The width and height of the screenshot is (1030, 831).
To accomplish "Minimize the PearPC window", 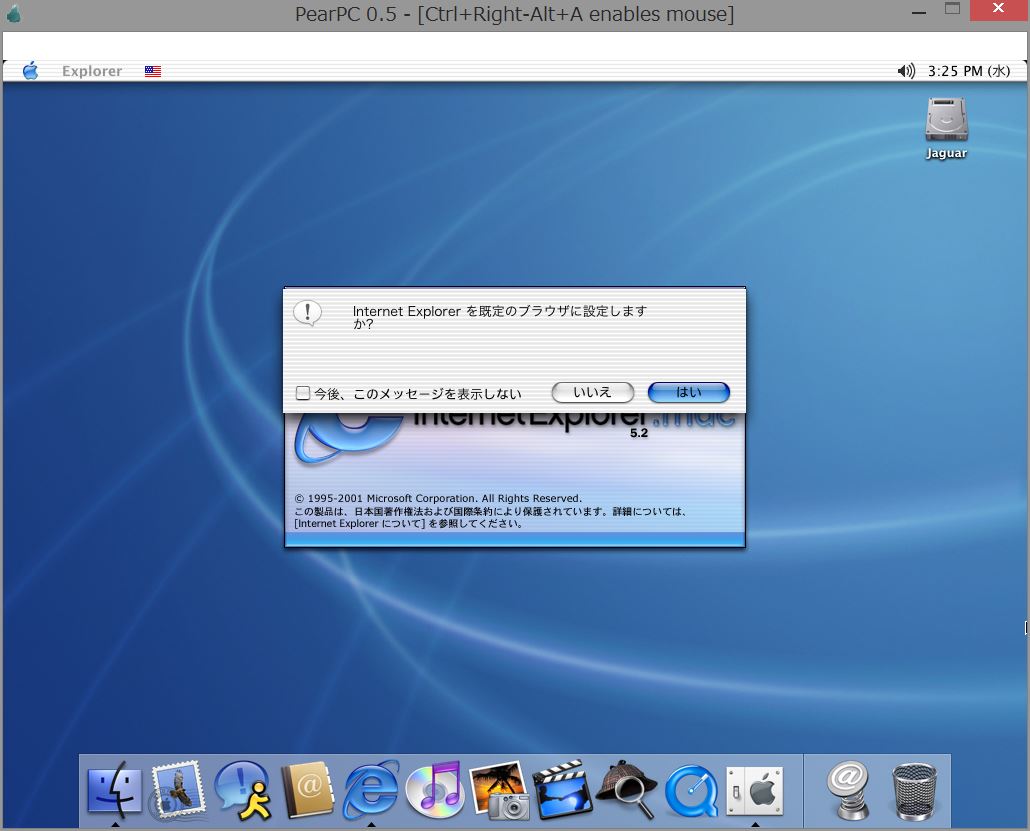I will pos(919,12).
